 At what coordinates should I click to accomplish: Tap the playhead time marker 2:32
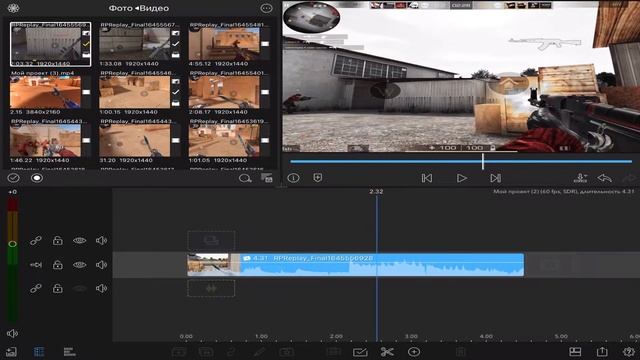tap(376, 191)
